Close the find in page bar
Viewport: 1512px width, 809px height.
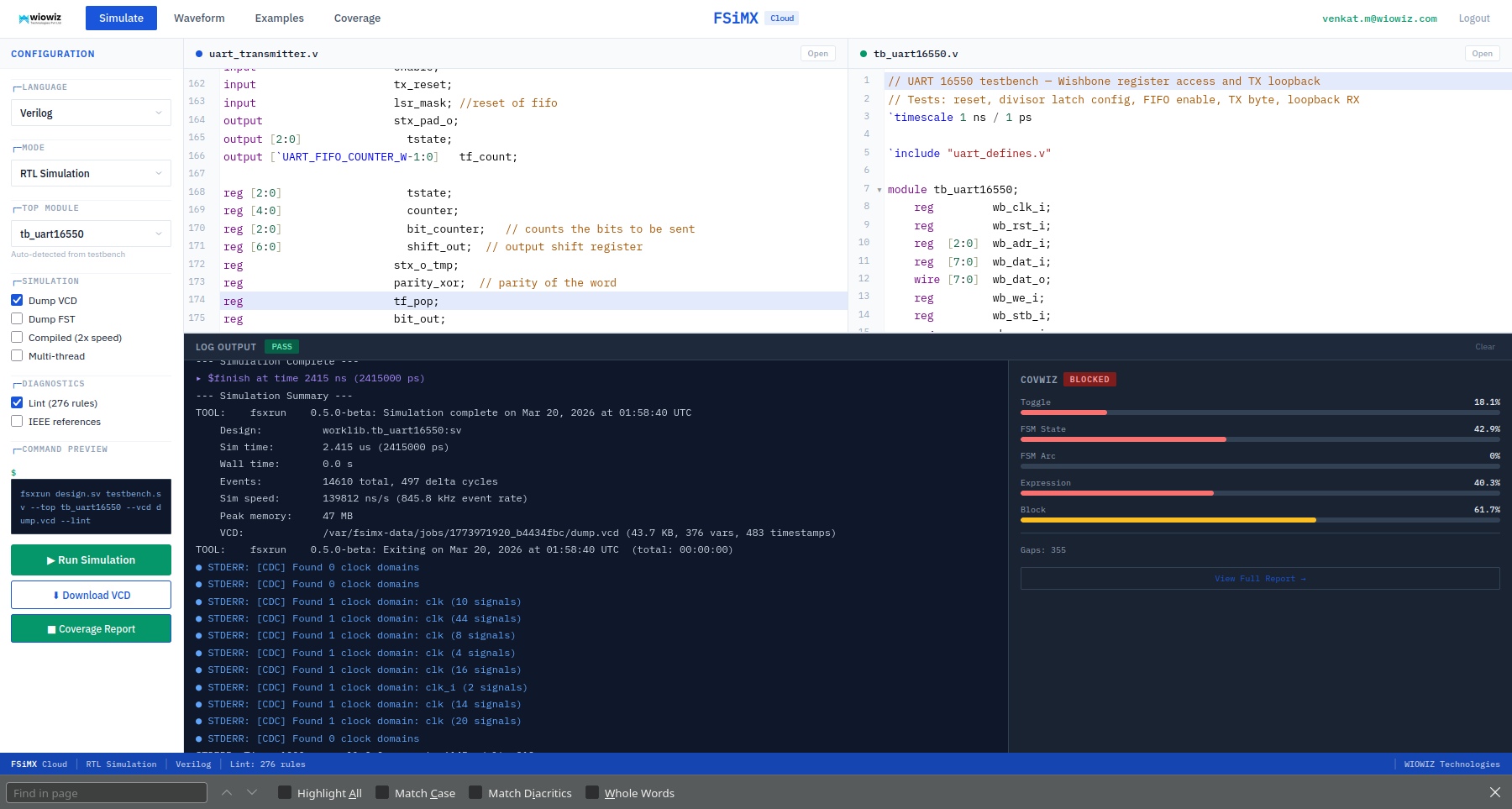click(1495, 792)
